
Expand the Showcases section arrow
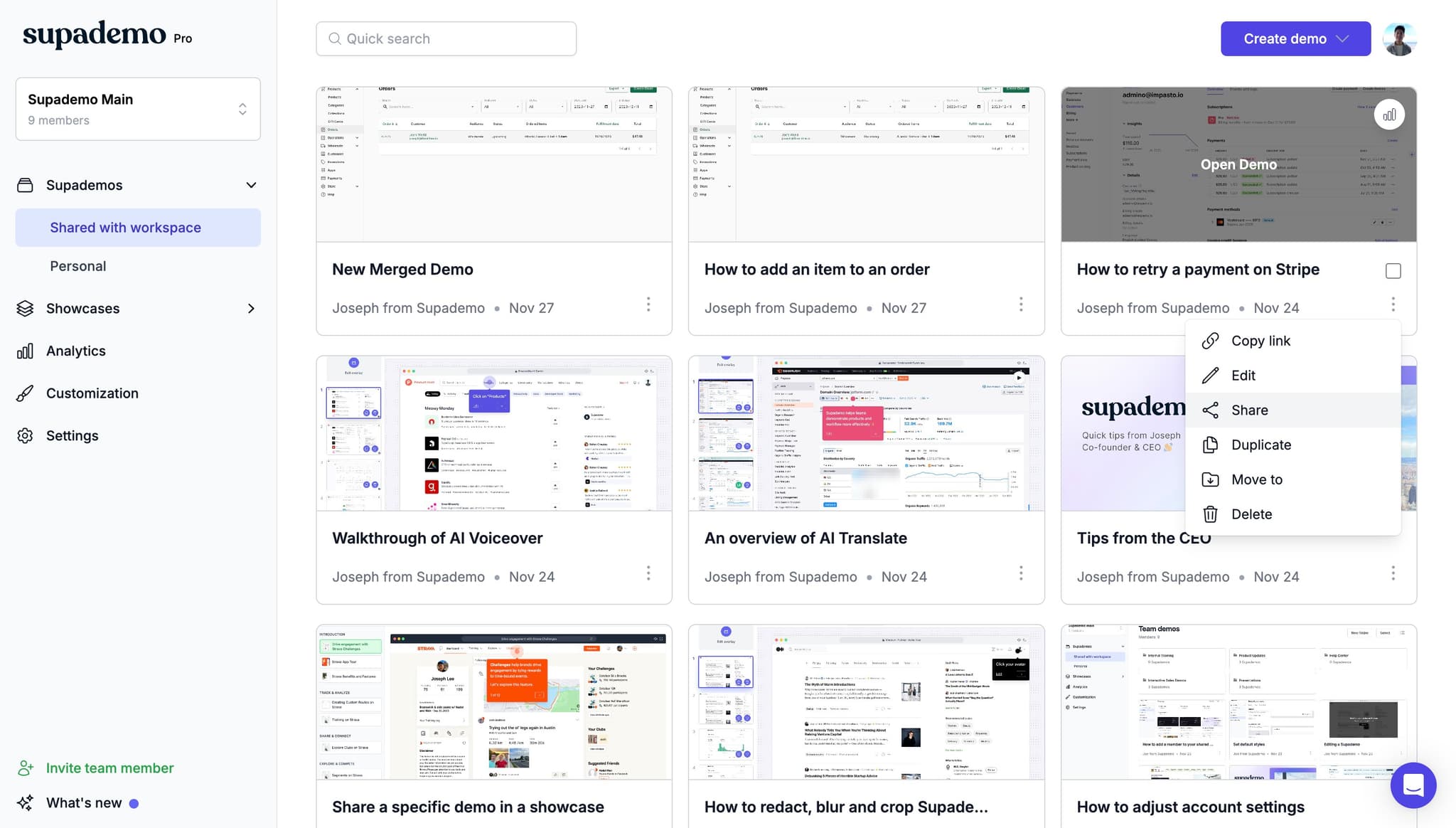[x=251, y=309]
